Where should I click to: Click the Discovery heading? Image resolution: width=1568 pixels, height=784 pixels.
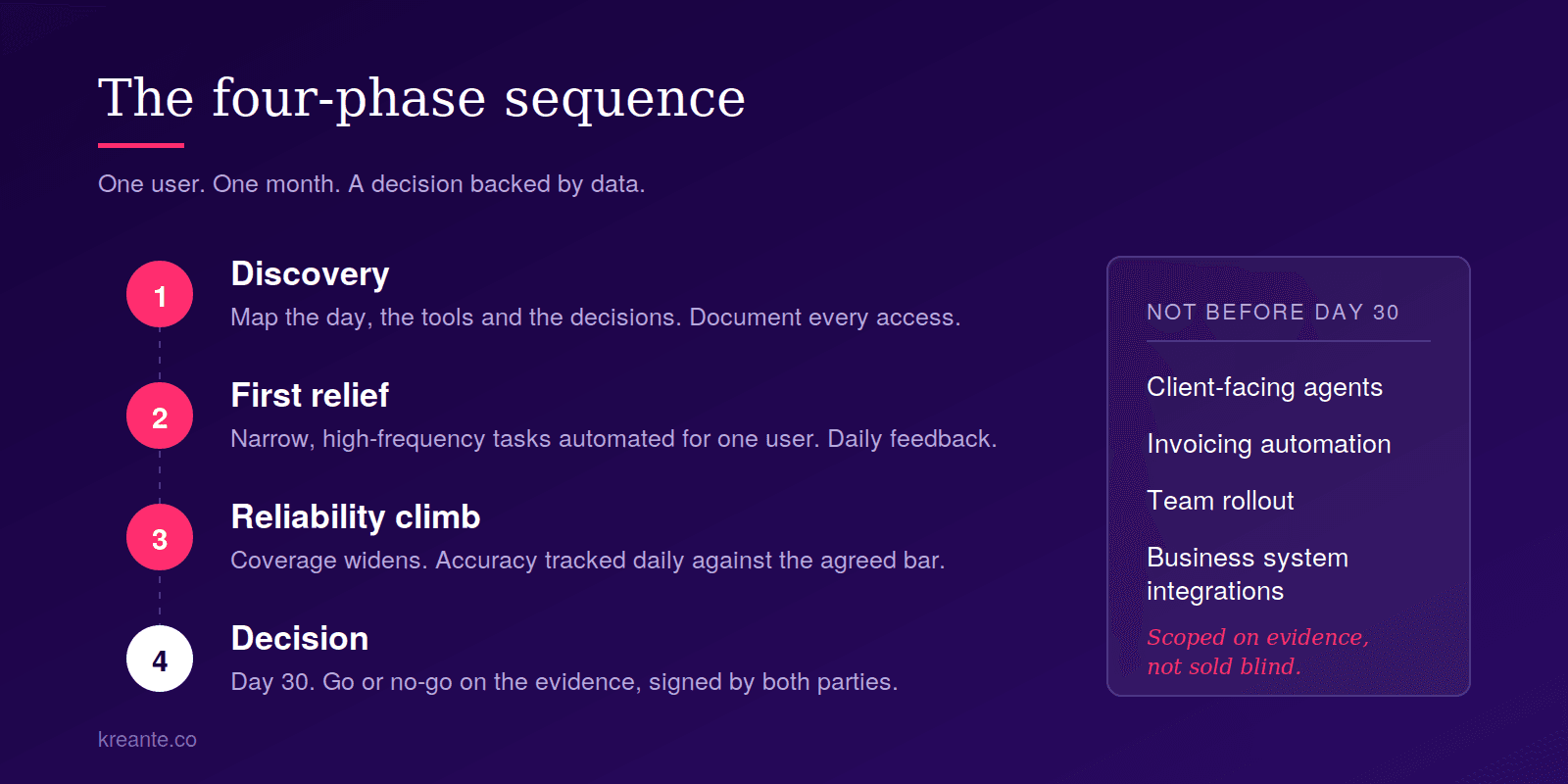point(310,274)
